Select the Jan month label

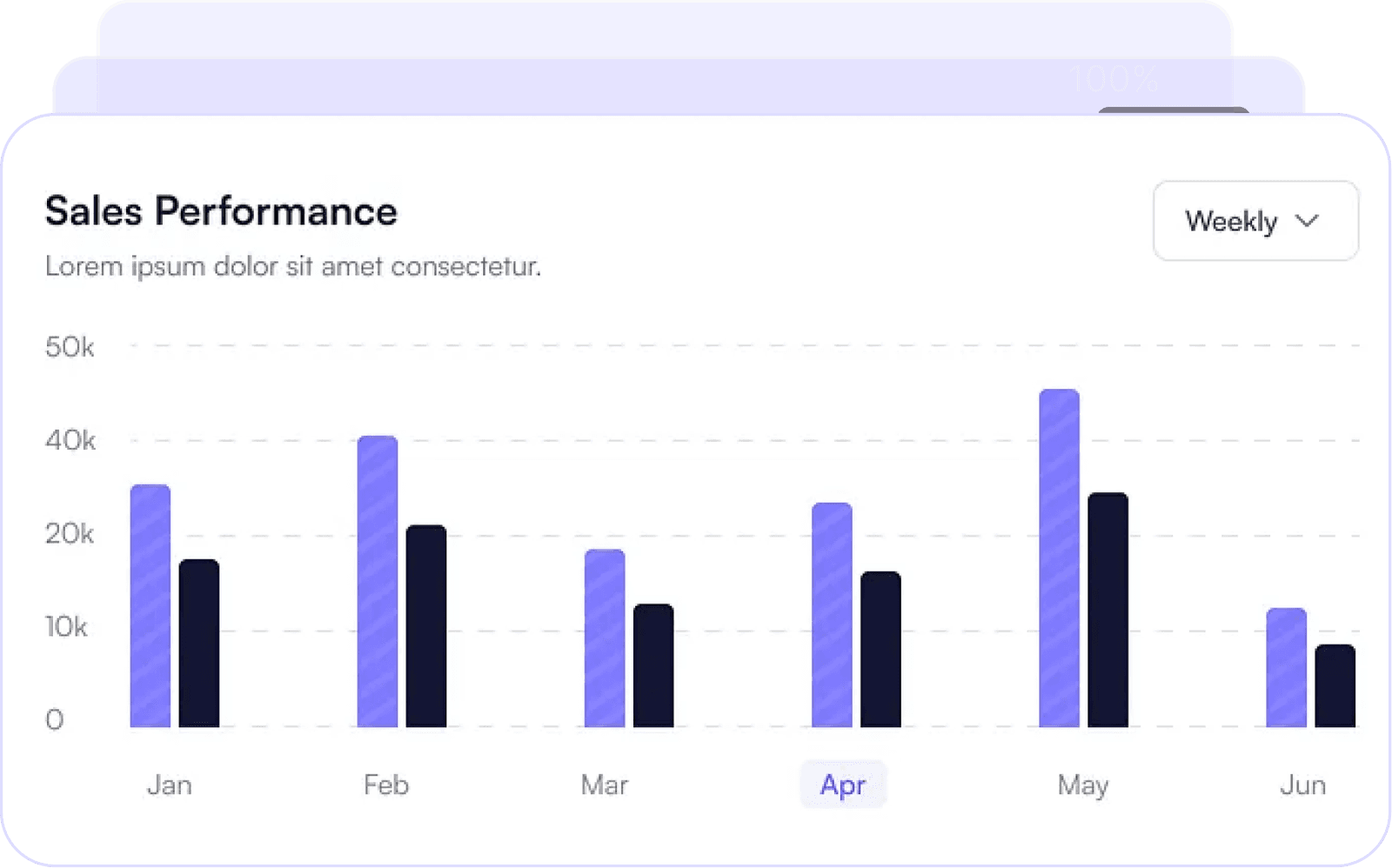[169, 785]
